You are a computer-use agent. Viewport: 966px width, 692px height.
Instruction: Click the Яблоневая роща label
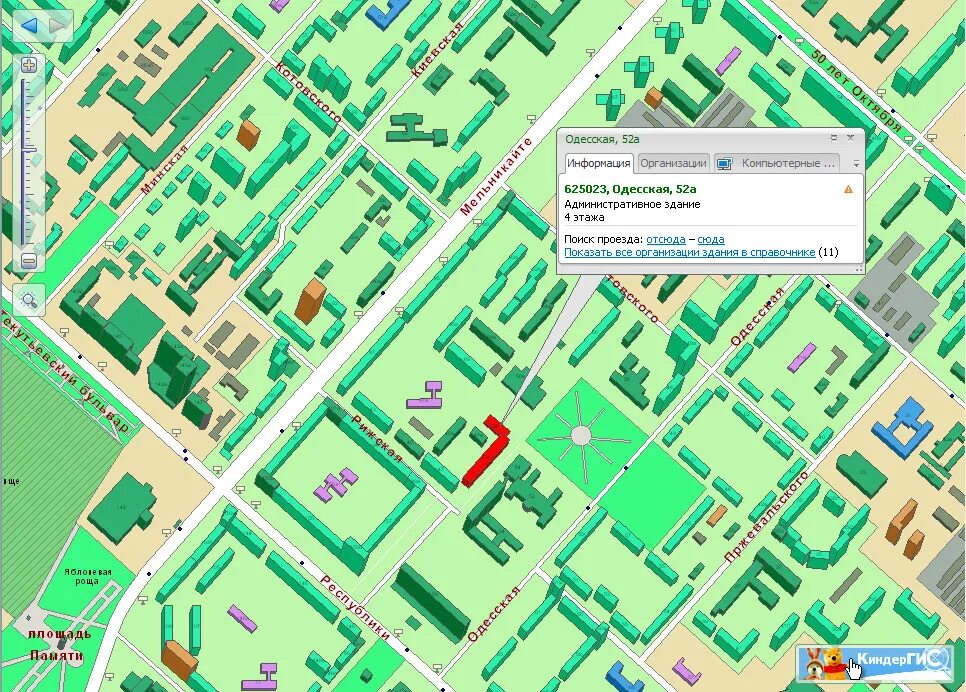tap(87, 576)
